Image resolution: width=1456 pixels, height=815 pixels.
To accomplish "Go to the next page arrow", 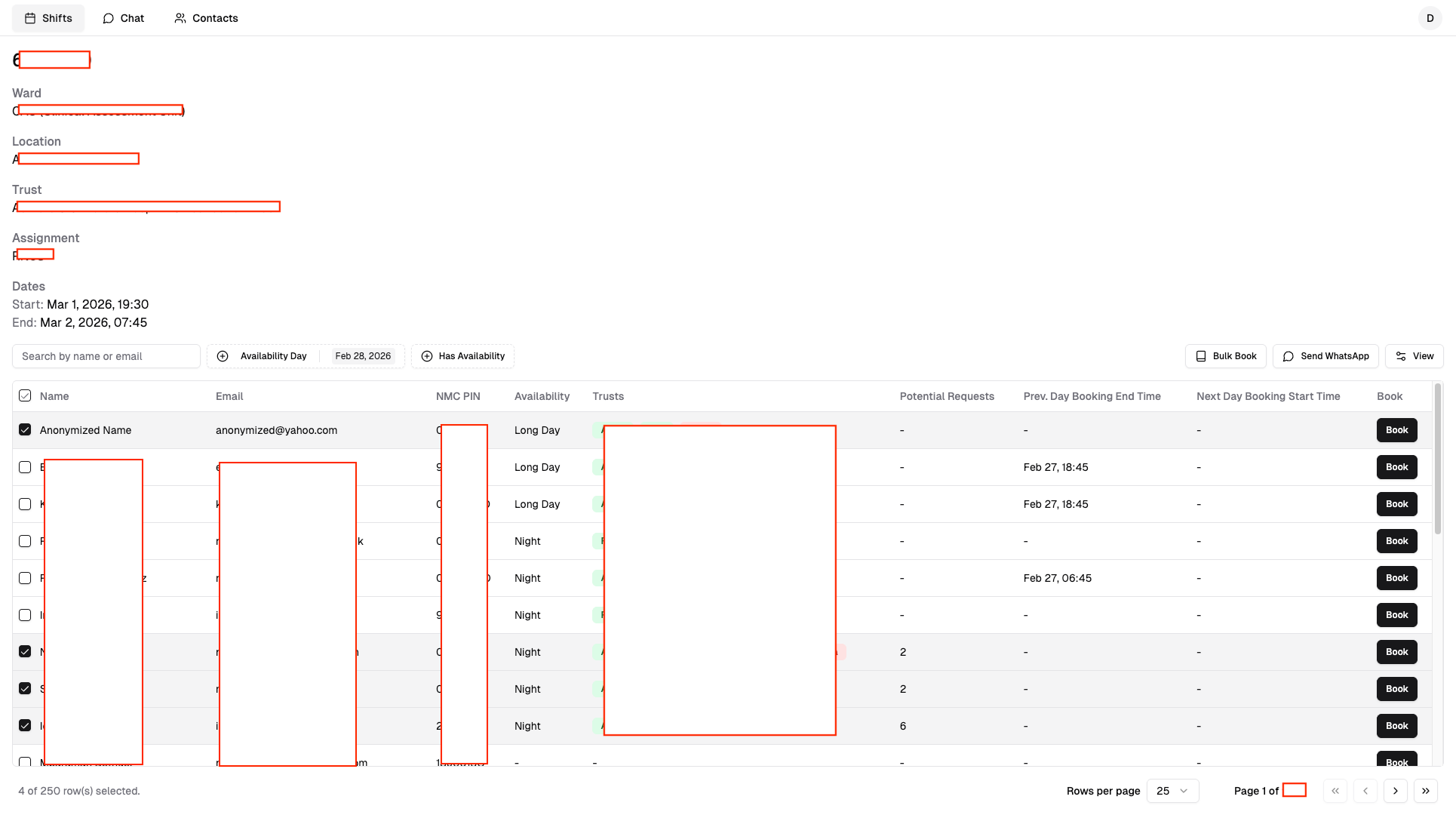I will [1396, 791].
